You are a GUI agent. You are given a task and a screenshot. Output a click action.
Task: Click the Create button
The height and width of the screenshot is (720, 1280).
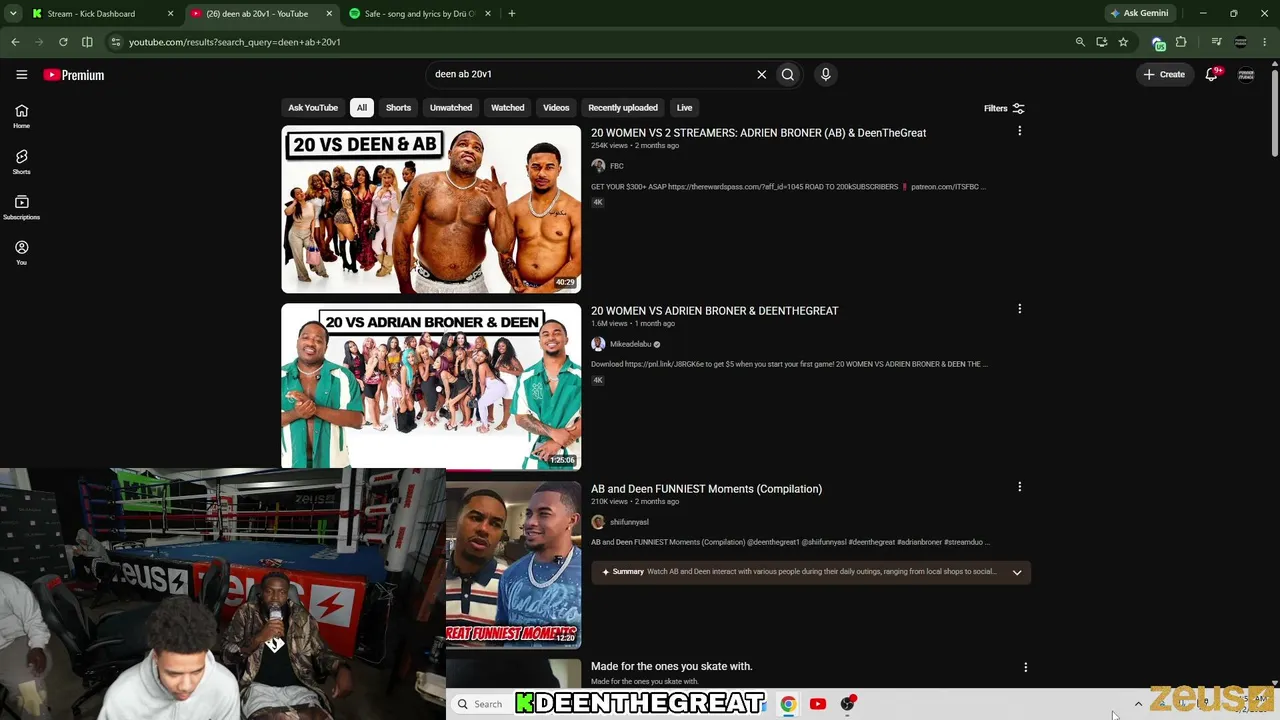click(x=1164, y=74)
